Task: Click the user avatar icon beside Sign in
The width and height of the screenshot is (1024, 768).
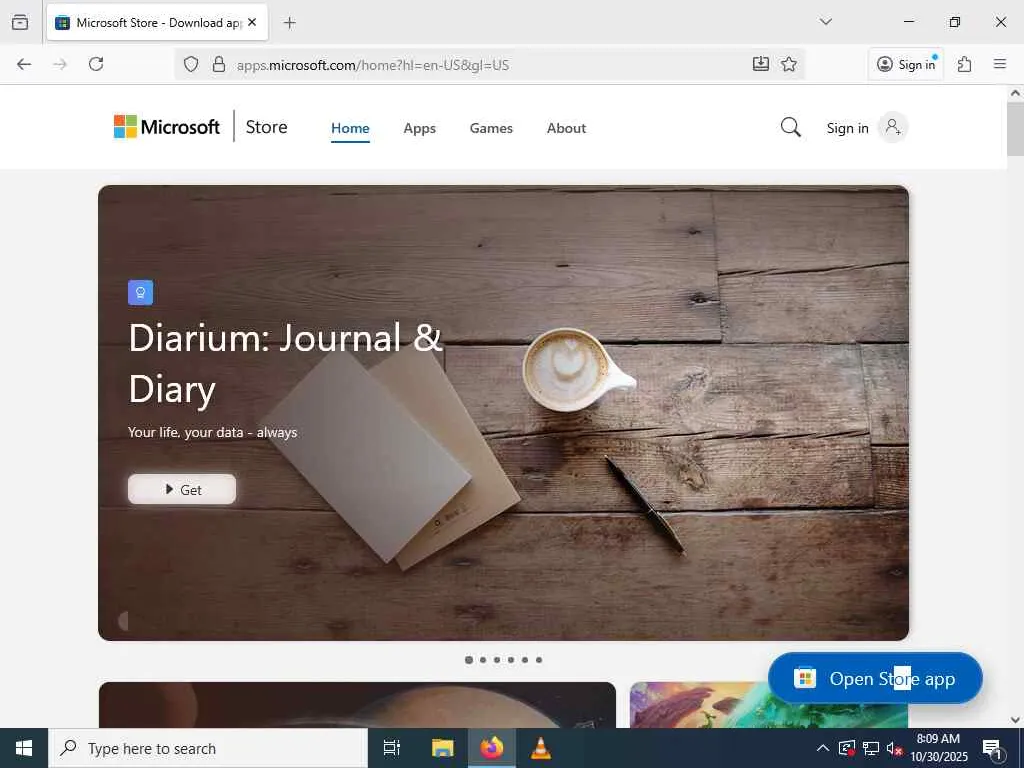Action: pos(892,127)
